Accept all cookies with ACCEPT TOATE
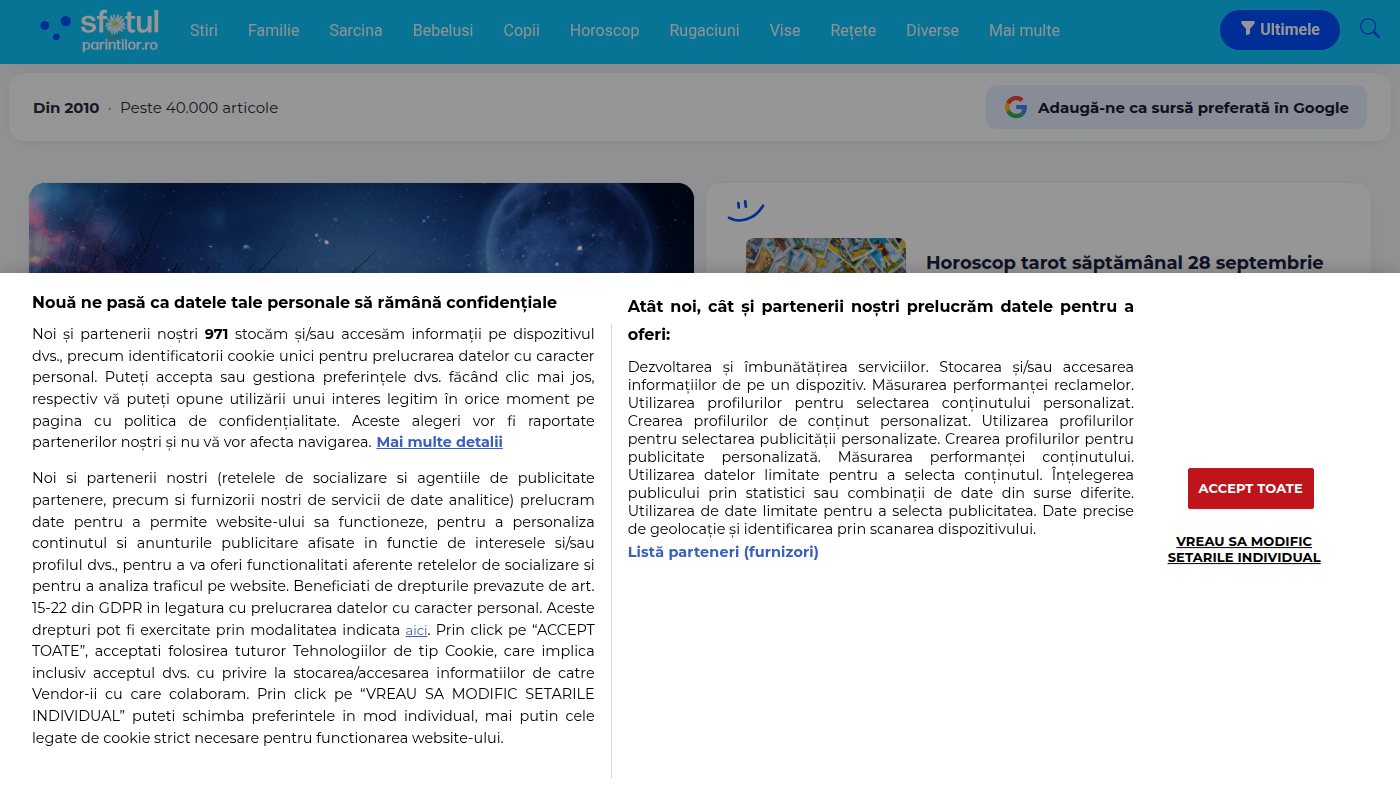This screenshot has width=1400, height=788. 1250,488
